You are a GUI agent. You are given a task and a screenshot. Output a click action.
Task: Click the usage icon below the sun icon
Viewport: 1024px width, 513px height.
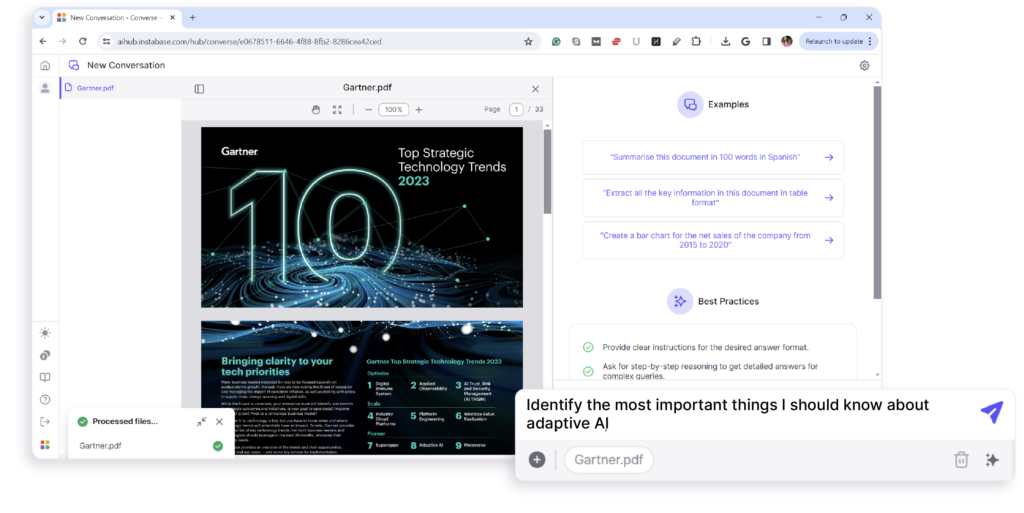coord(45,355)
